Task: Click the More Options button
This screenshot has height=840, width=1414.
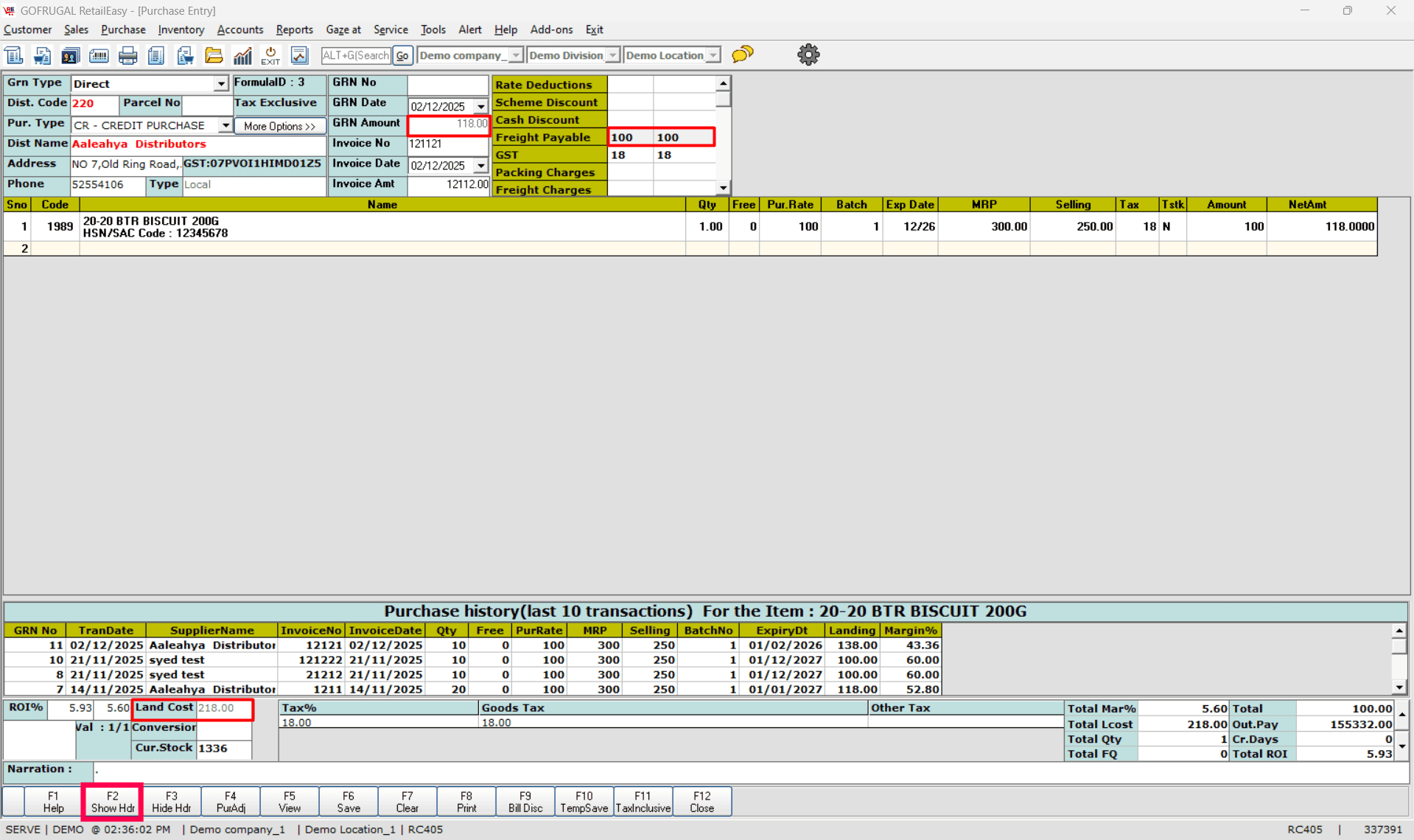Action: [279, 126]
